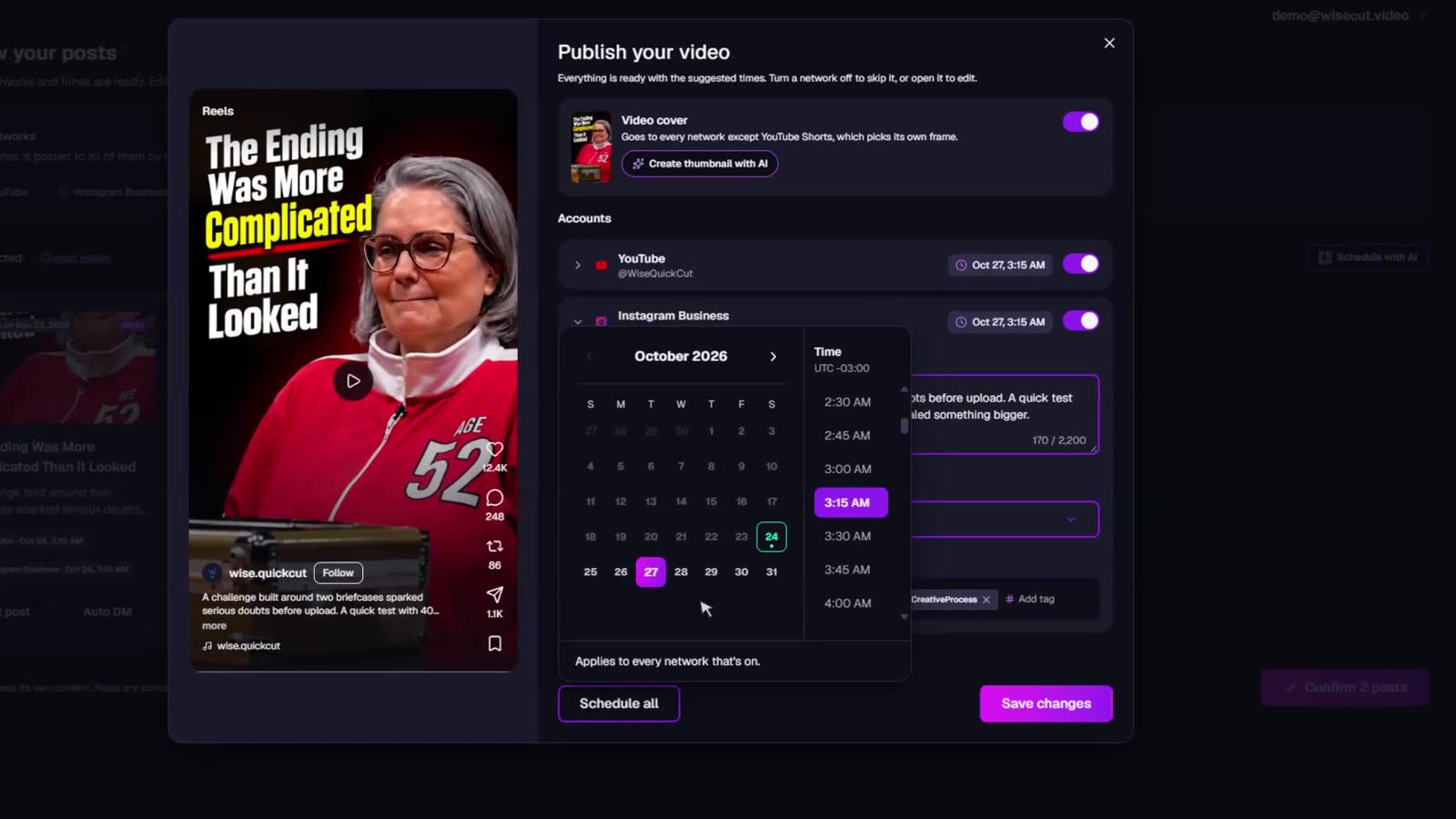Viewport: 1456px width, 819px height.
Task: Click the share paper plane icon
Action: (494, 594)
